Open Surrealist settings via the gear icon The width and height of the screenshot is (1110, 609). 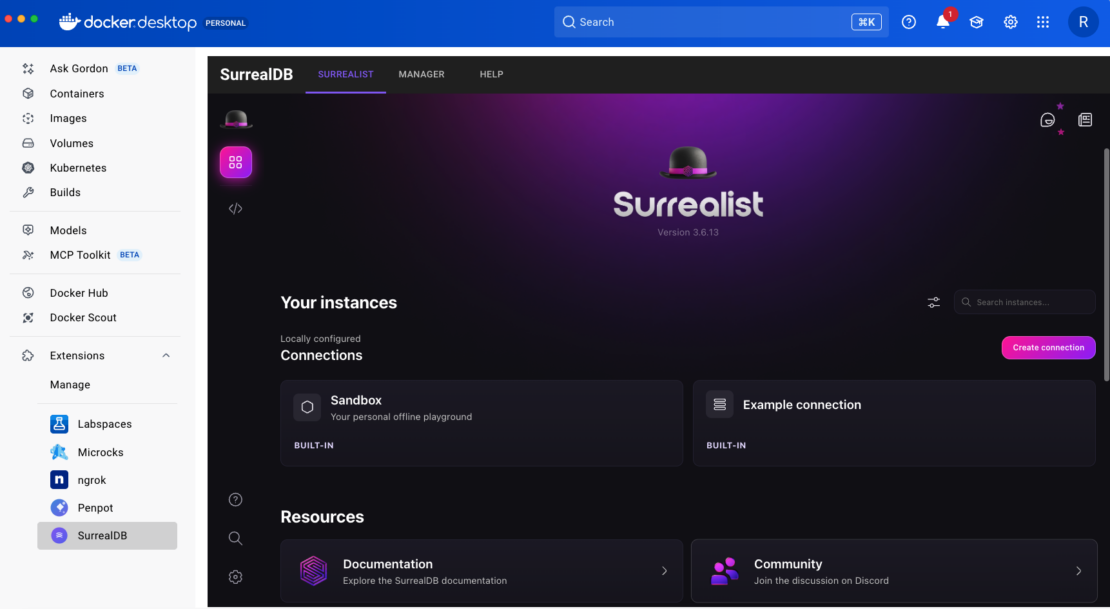(235, 577)
